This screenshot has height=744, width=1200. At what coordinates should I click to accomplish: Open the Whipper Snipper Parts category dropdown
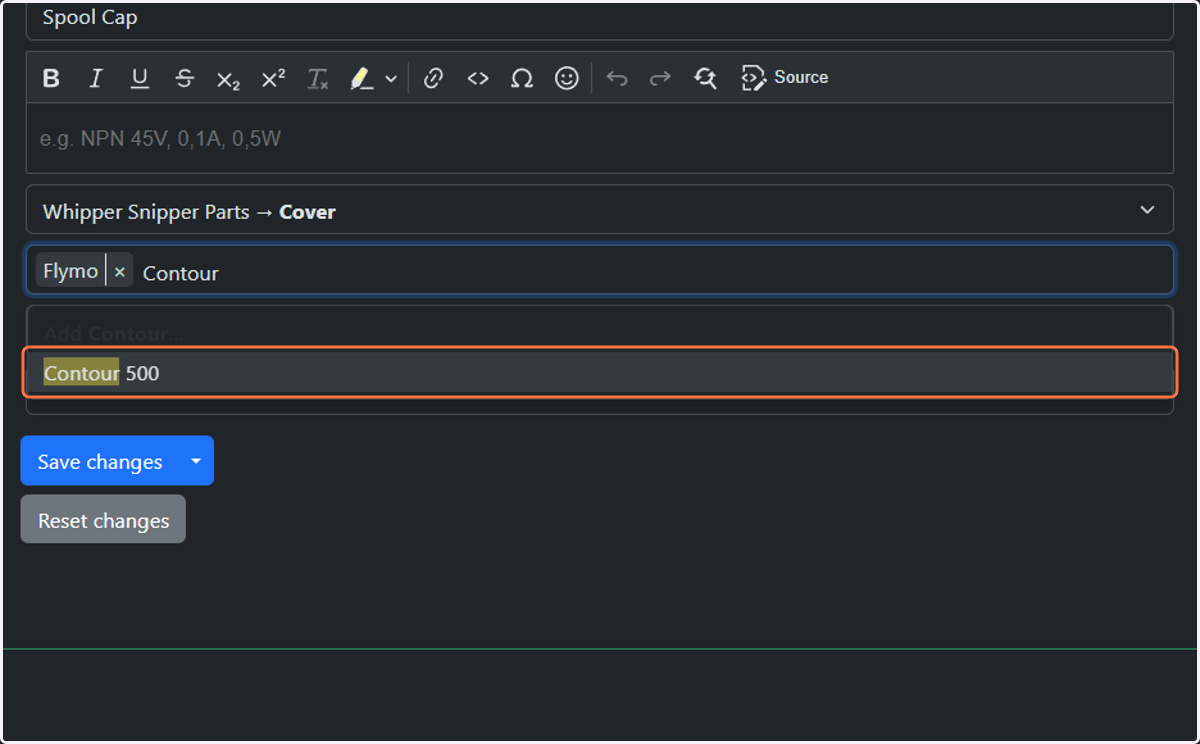(x=600, y=210)
